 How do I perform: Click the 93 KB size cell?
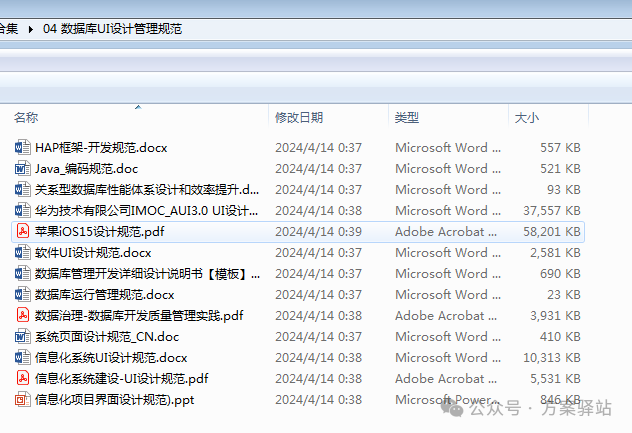point(564,189)
